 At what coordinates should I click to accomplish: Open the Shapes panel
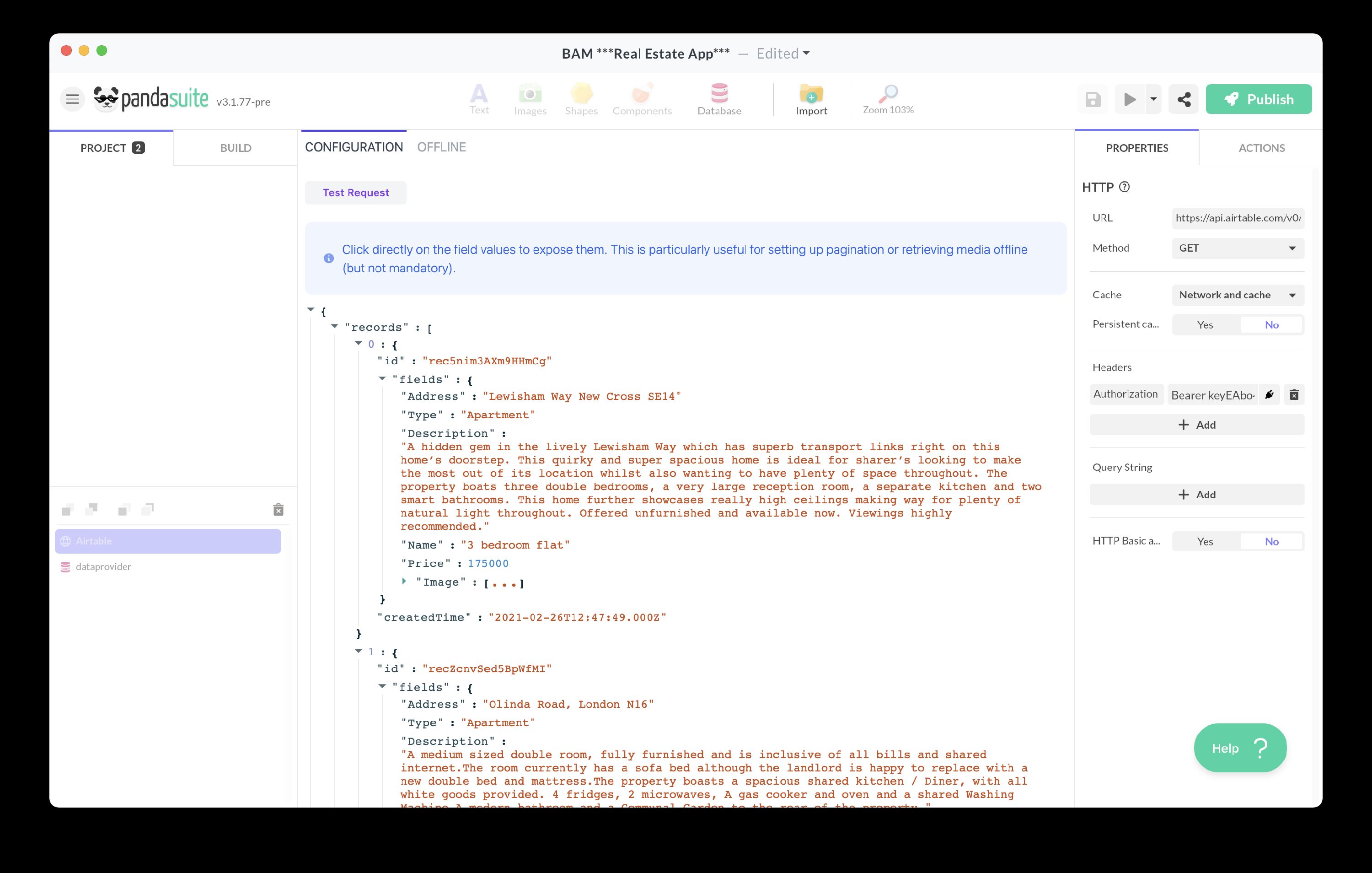tap(581, 99)
